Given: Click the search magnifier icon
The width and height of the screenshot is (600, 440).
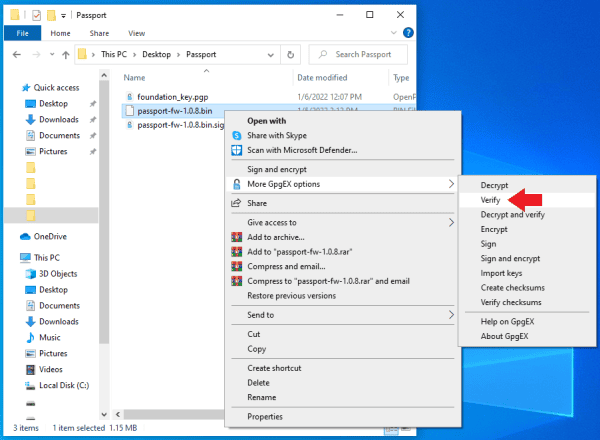Looking at the screenshot, I should 323,54.
